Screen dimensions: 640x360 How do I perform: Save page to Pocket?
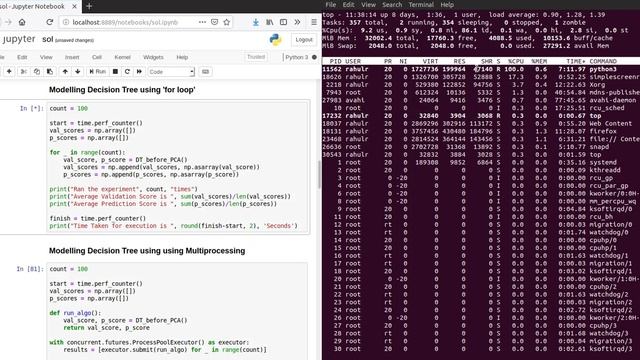click(x=215, y=22)
